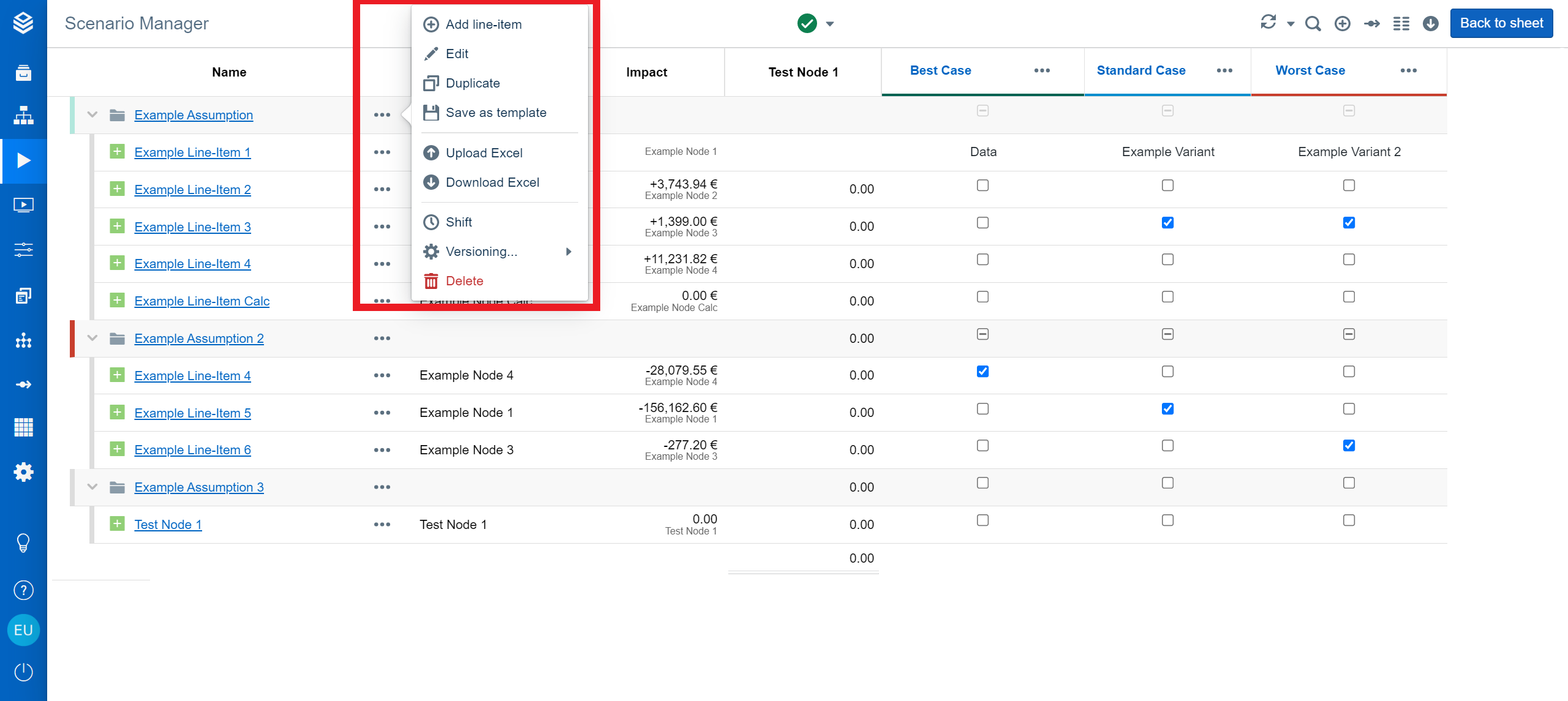Click the lightbulb icon in sidebar

(x=23, y=542)
